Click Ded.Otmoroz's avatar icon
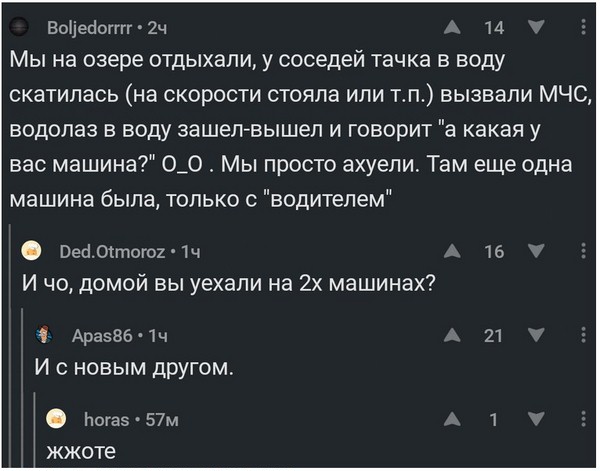Image resolution: width=600 pixels, height=471 pixels. 31,251
